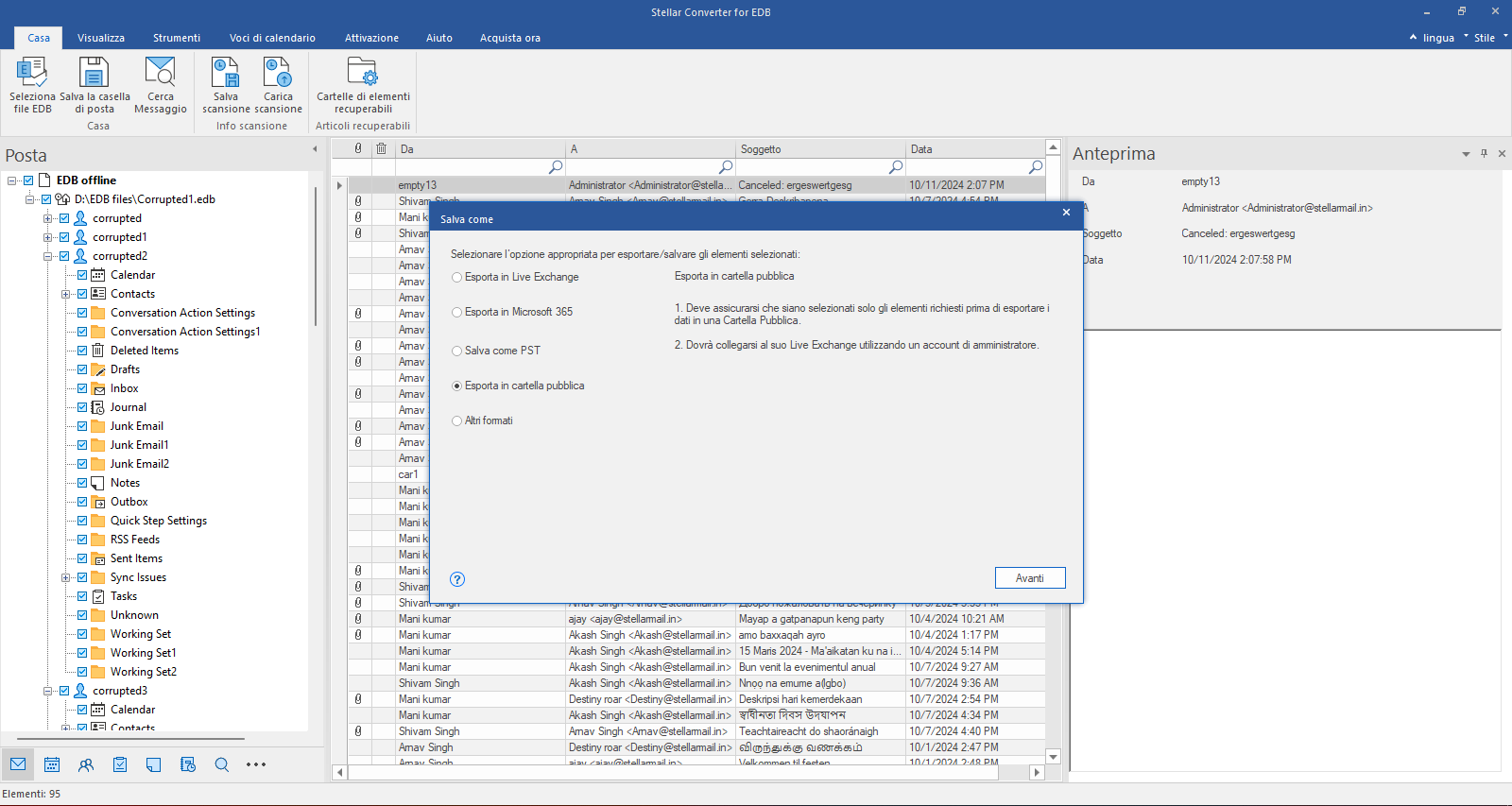Close the Anteprima panel
Screen dimensions: 1512x806
coord(1502,153)
